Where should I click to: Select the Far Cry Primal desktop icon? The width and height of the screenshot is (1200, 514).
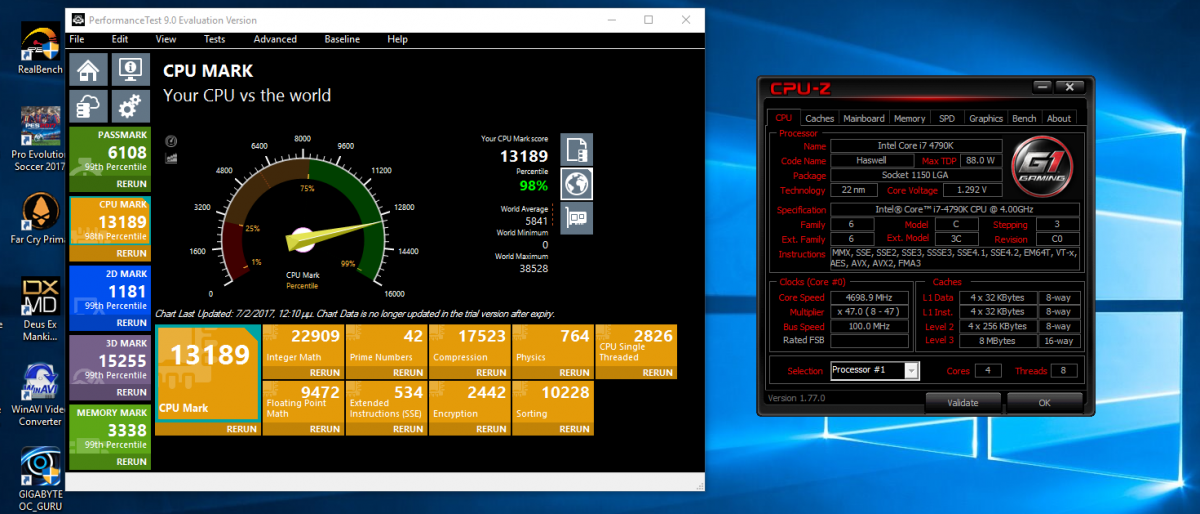click(40, 219)
